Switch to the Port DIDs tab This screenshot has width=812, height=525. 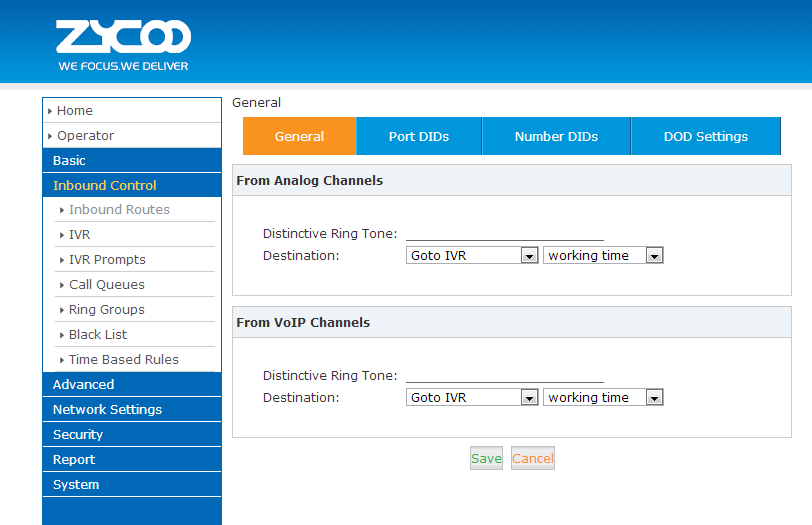pyautogui.click(x=419, y=137)
